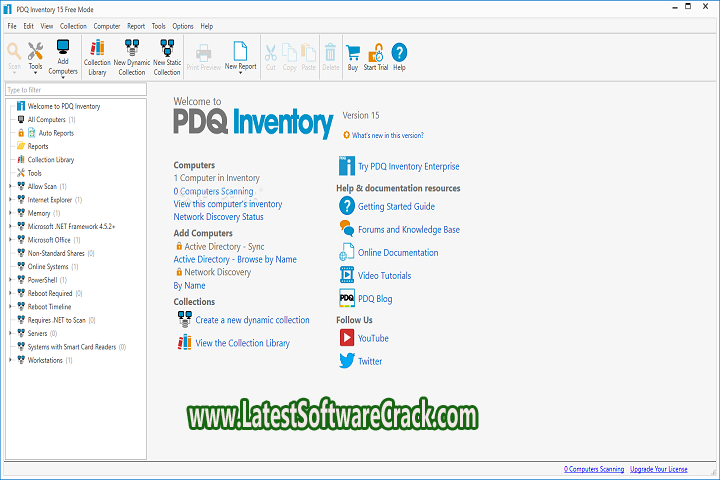Click New Static Collection toolbar icon

[167, 51]
